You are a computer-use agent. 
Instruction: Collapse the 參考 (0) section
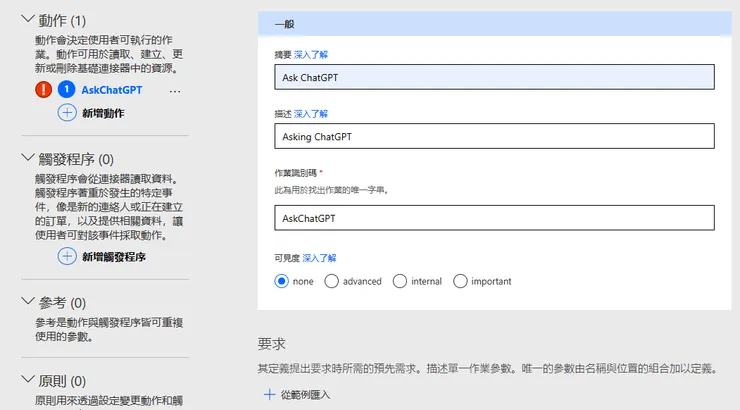(28, 301)
